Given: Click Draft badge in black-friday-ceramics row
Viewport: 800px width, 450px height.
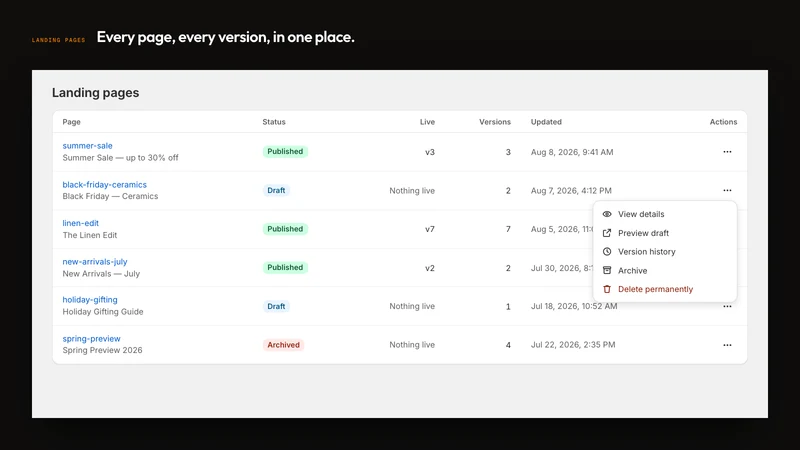Looking at the screenshot, I should pyautogui.click(x=276, y=190).
